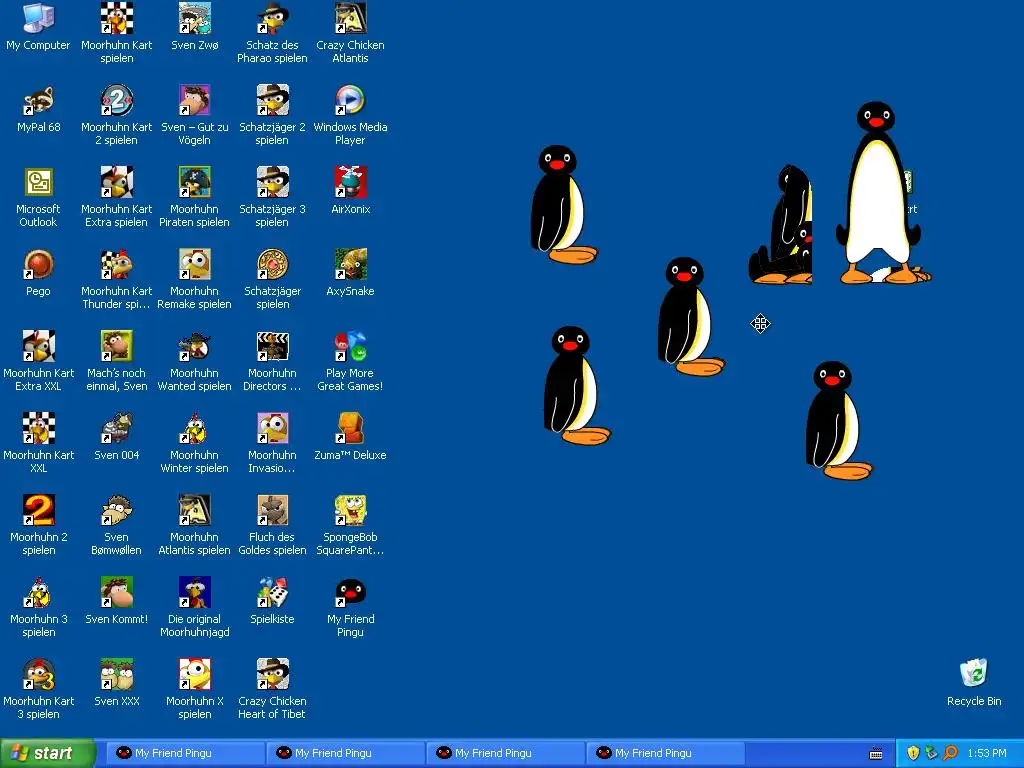Open the SpongeBob SquarePants shortcut

click(x=351, y=510)
